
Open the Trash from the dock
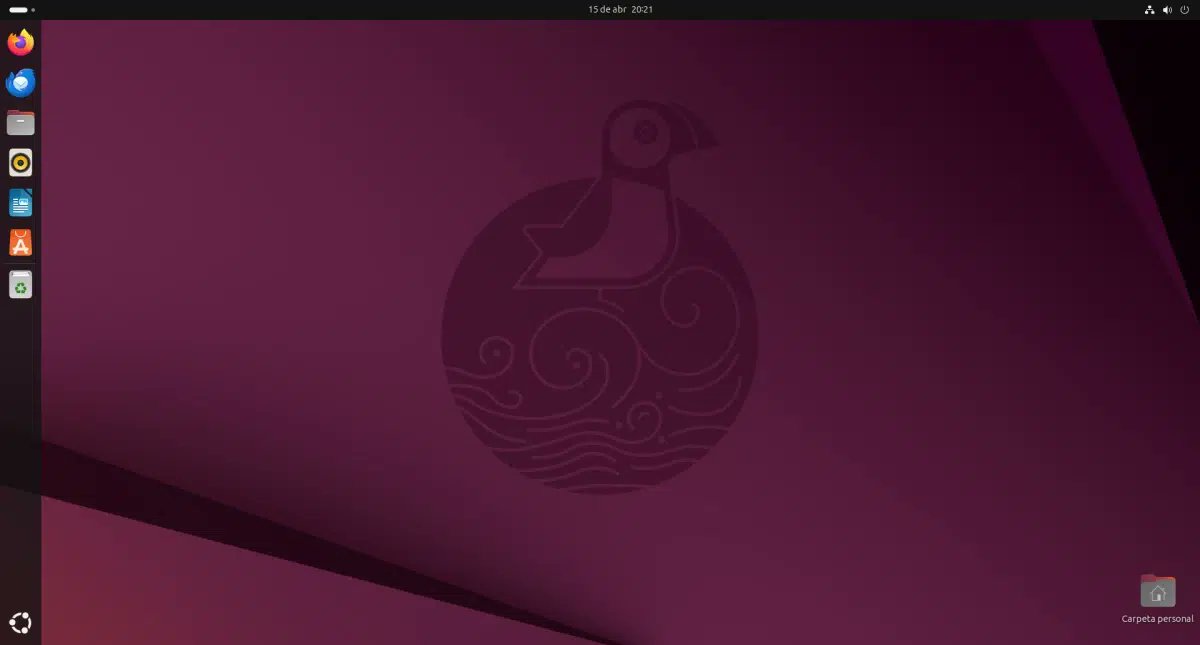pos(21,285)
